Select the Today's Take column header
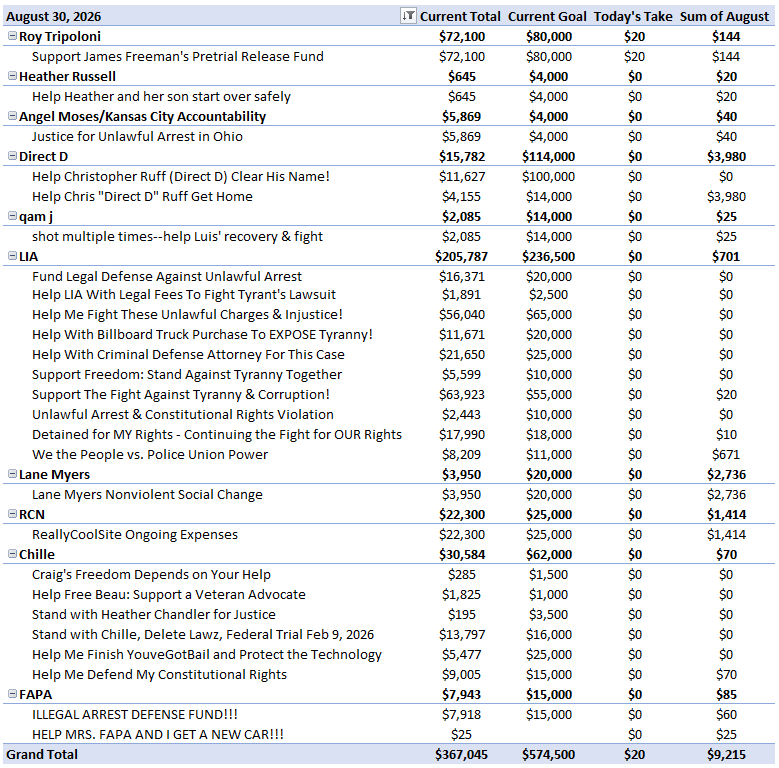This screenshot has height=768, width=779. click(x=633, y=16)
